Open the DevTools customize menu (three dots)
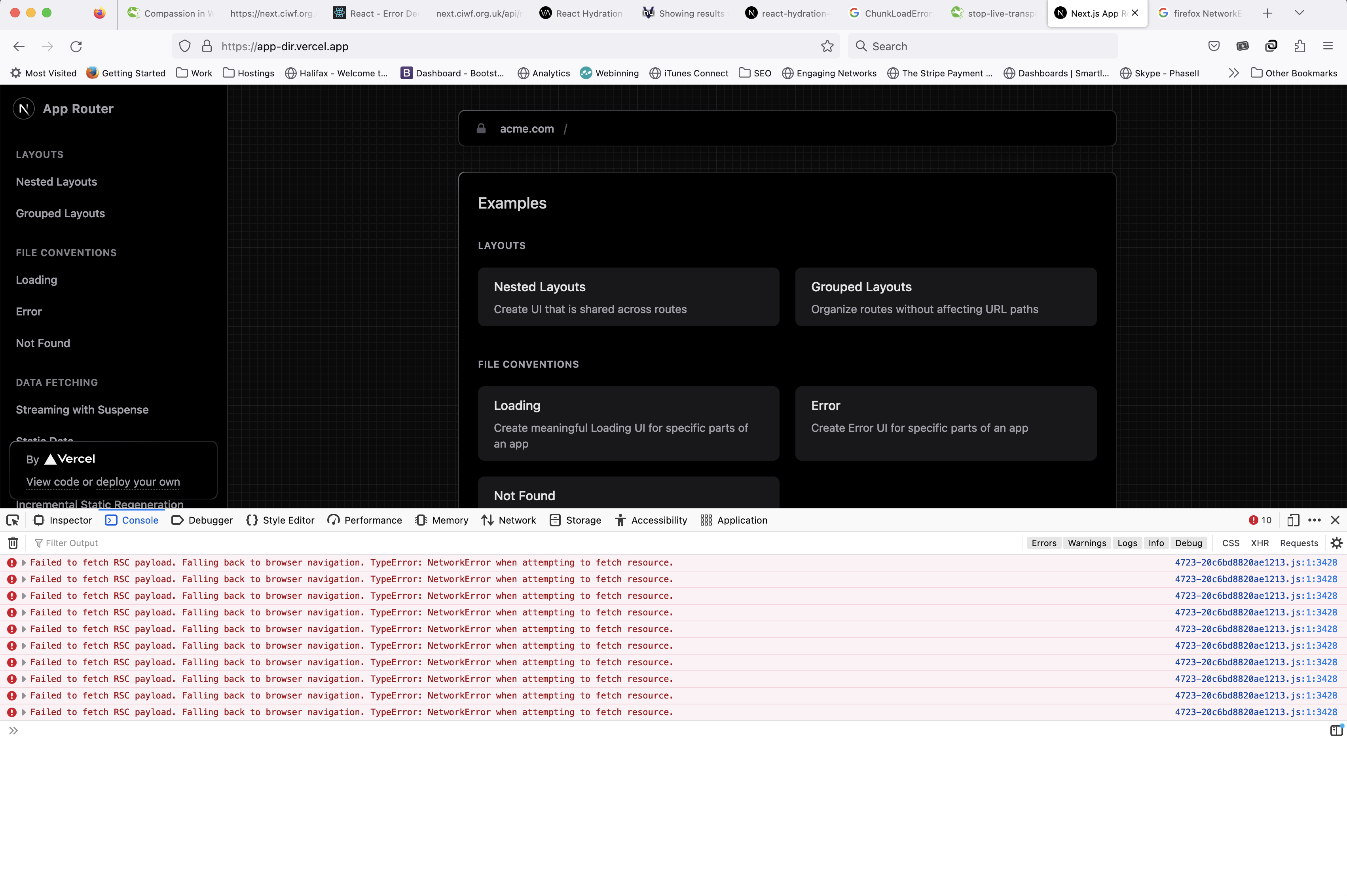 tap(1315, 520)
